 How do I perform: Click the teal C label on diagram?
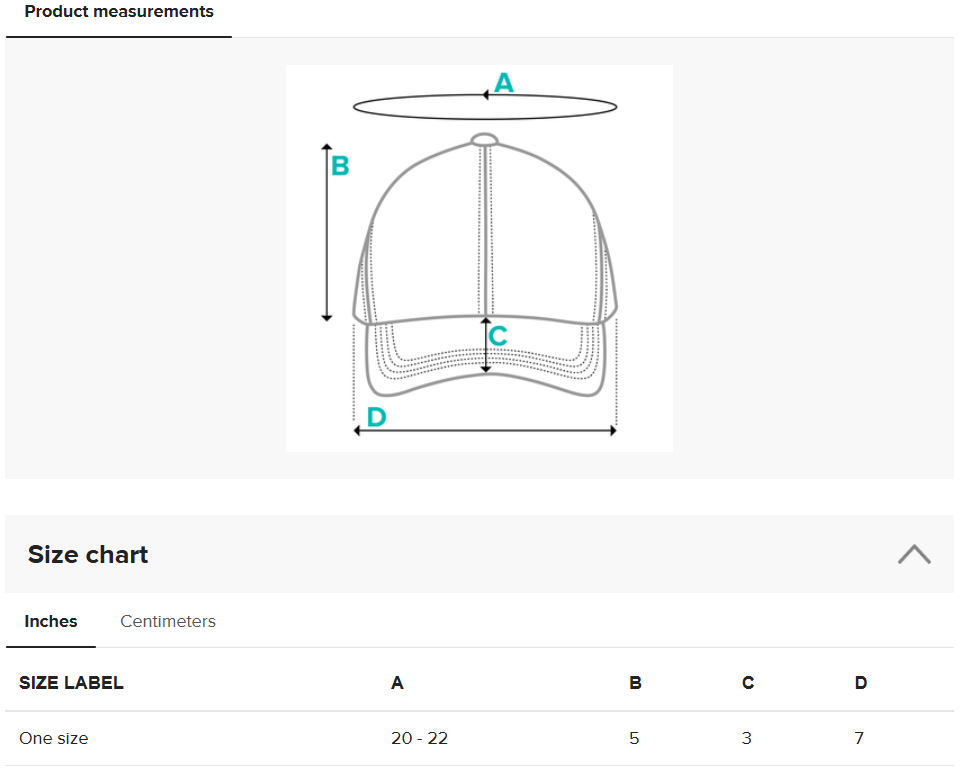coord(498,337)
